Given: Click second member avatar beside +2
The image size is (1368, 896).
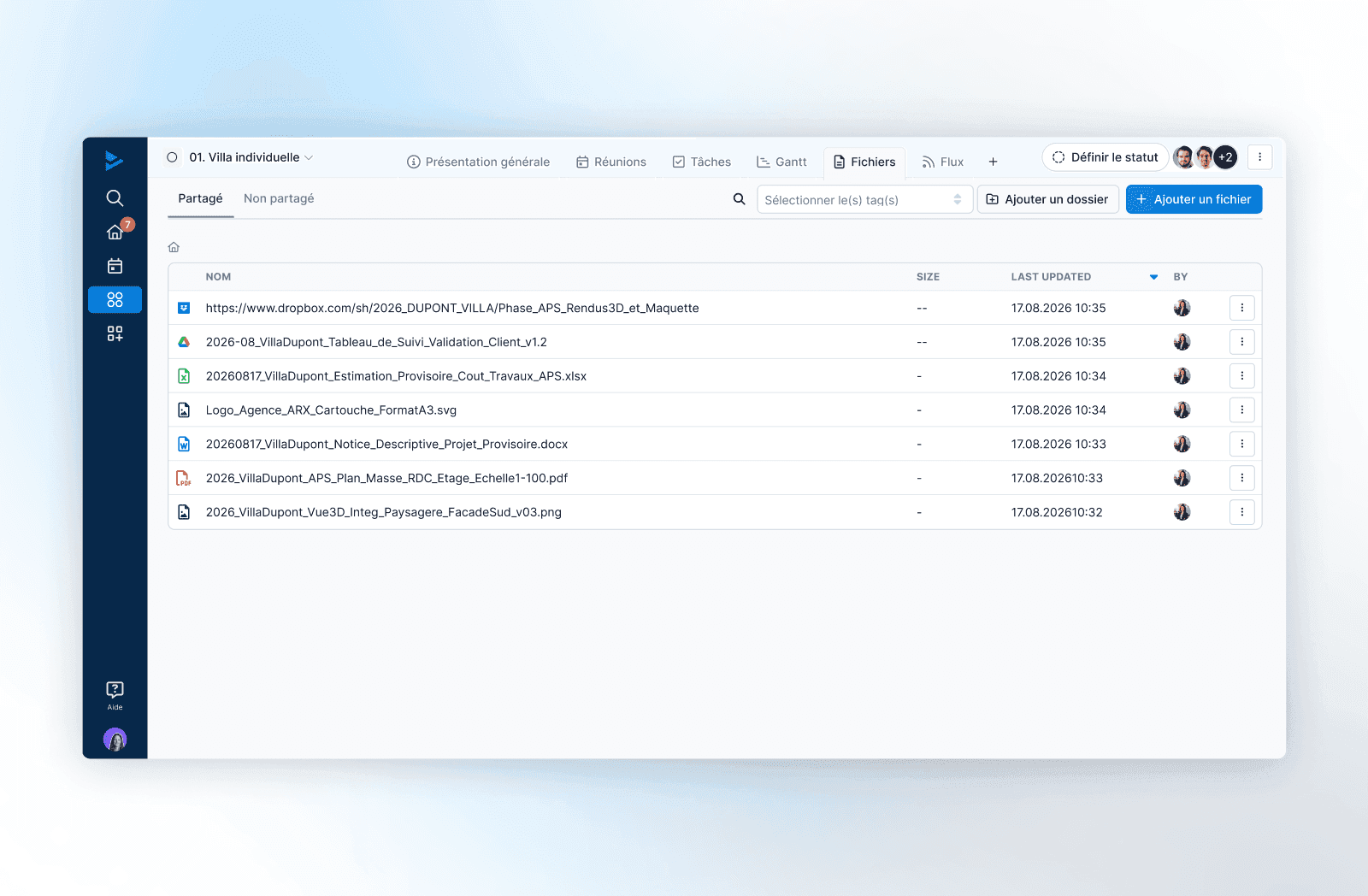Looking at the screenshot, I should click(1205, 157).
